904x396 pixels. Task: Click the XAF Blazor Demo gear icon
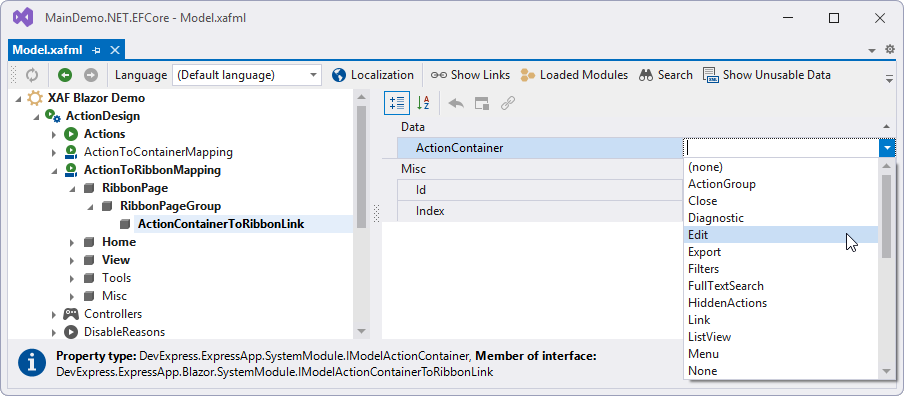click(x=35, y=98)
